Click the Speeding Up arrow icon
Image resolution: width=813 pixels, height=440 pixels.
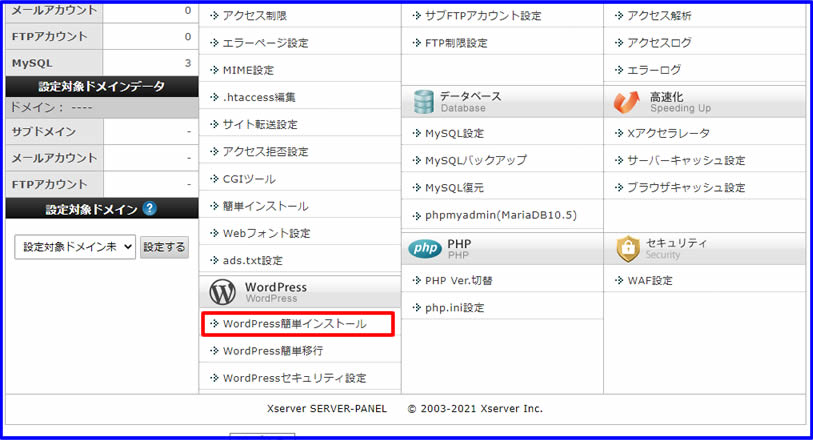626,102
